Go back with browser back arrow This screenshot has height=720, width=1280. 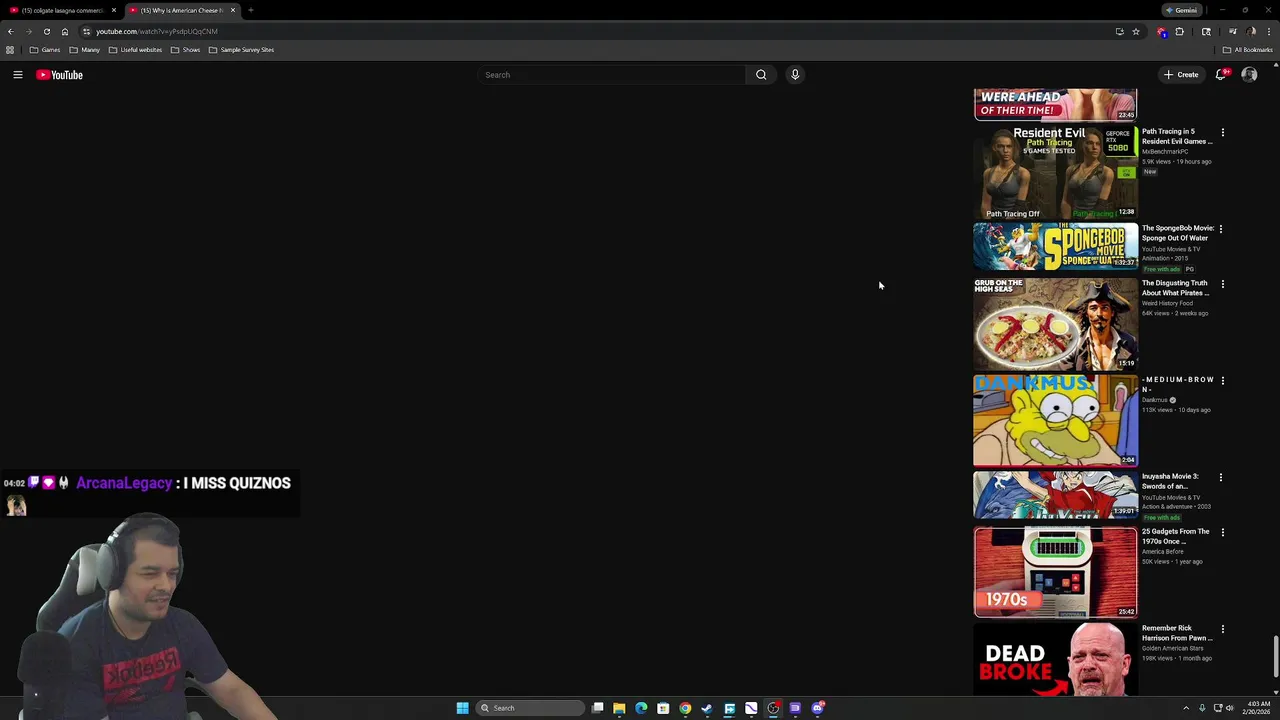11,31
